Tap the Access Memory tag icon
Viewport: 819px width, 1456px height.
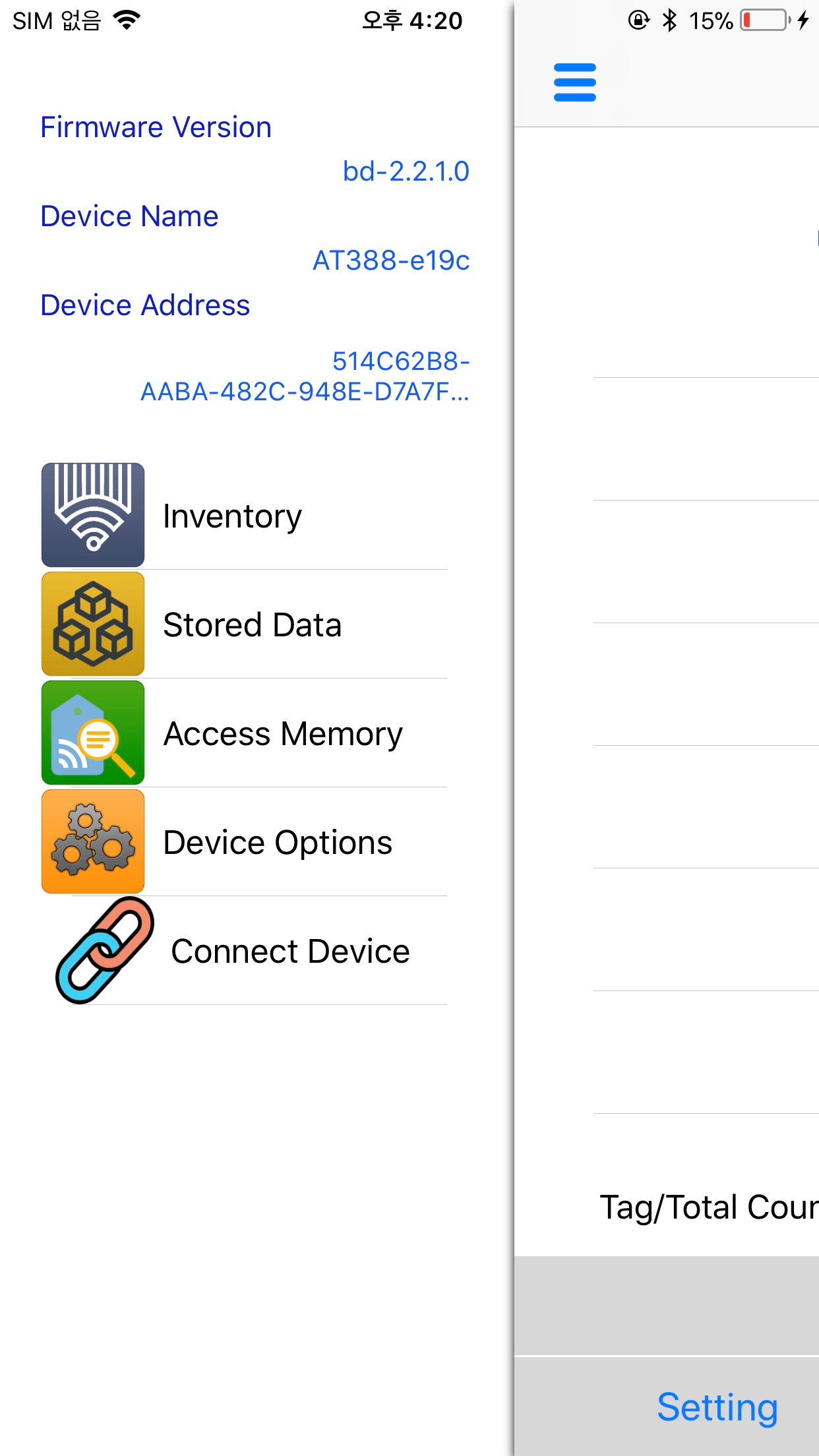pos(93,733)
